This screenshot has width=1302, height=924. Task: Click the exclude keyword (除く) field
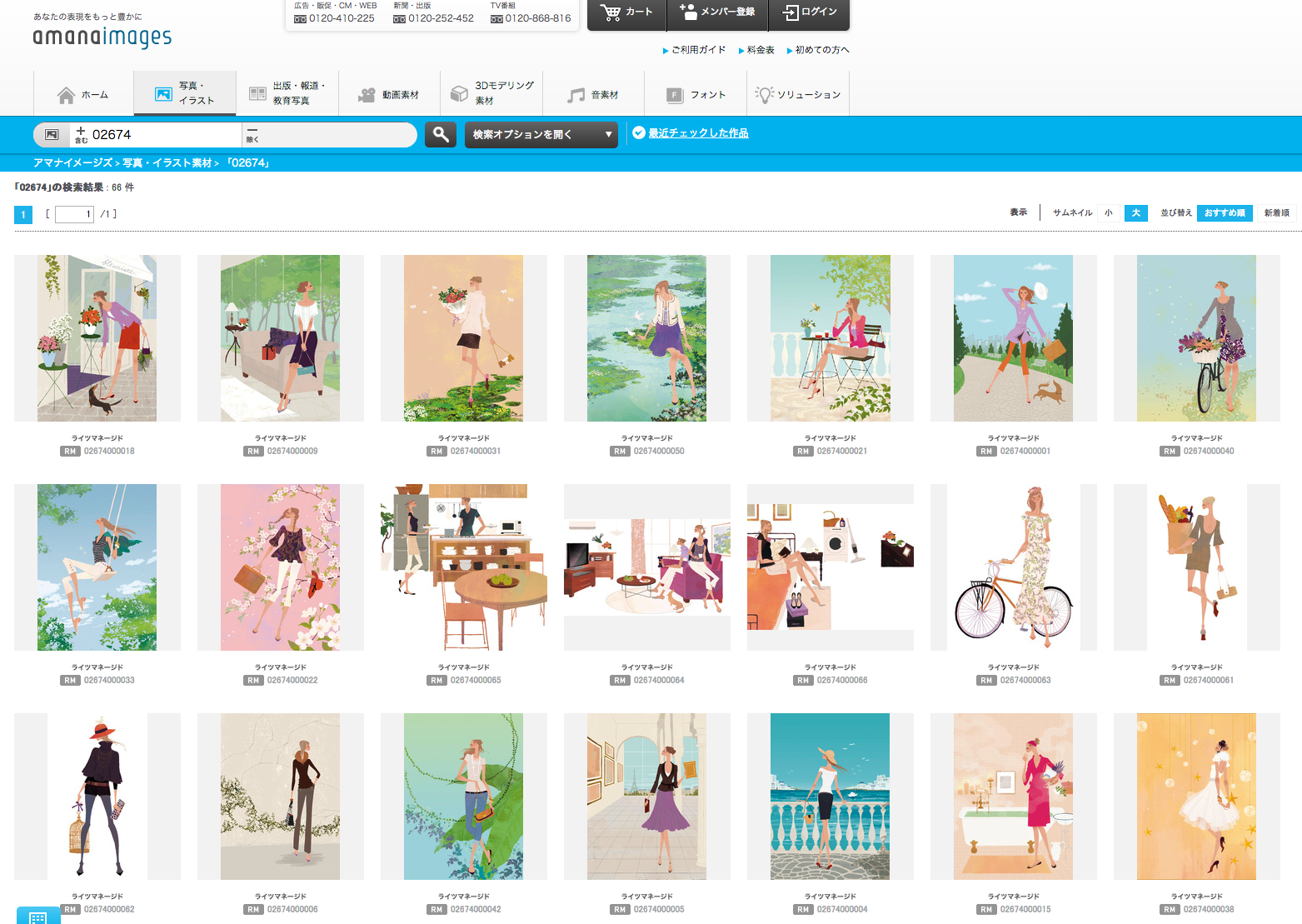[329, 134]
